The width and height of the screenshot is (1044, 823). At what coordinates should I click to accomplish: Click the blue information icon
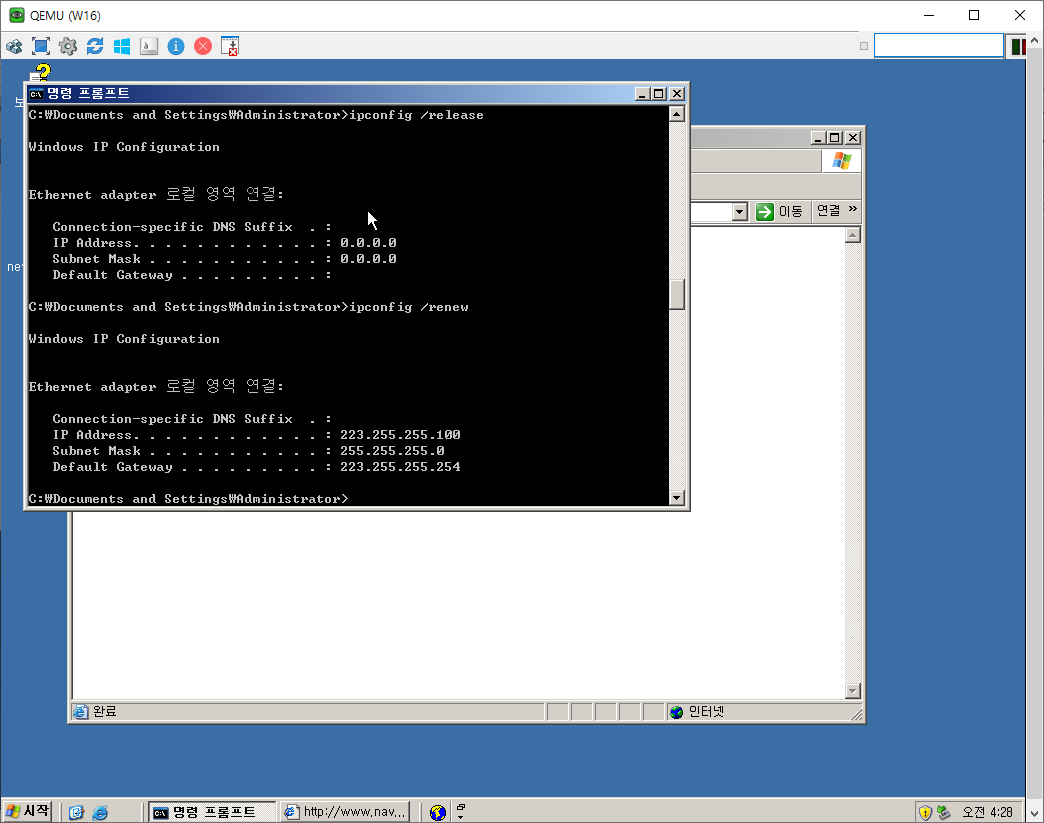click(176, 47)
